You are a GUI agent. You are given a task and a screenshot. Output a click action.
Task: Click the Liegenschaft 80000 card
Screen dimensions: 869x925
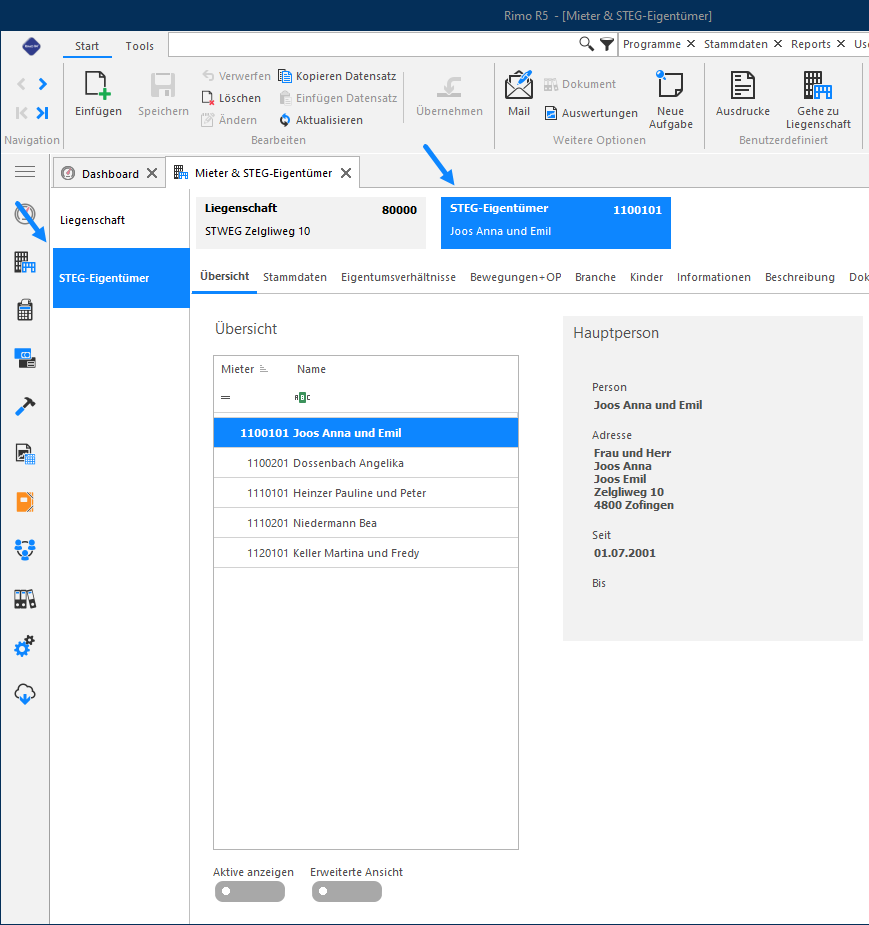tap(311, 223)
